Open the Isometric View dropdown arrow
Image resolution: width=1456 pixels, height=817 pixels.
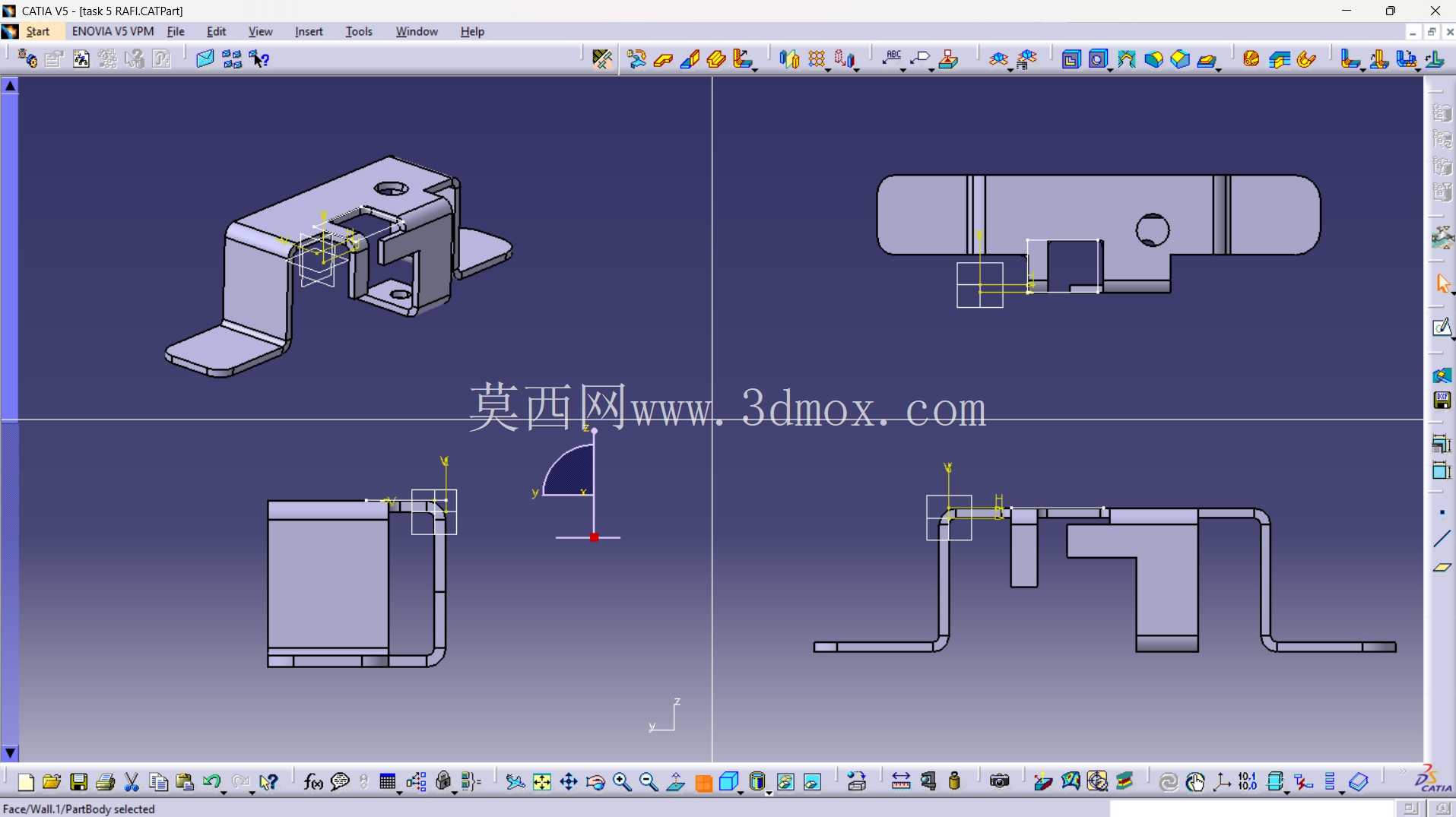pos(741,793)
